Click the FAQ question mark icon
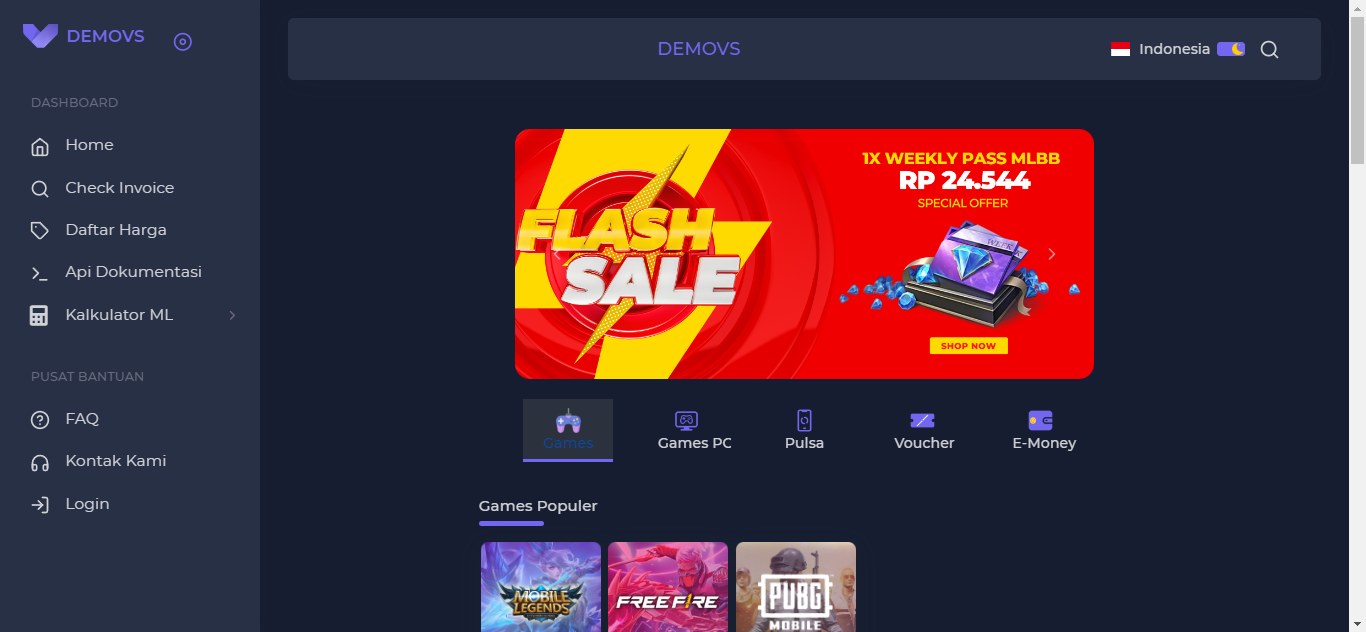The image size is (1366, 632). pyautogui.click(x=40, y=420)
